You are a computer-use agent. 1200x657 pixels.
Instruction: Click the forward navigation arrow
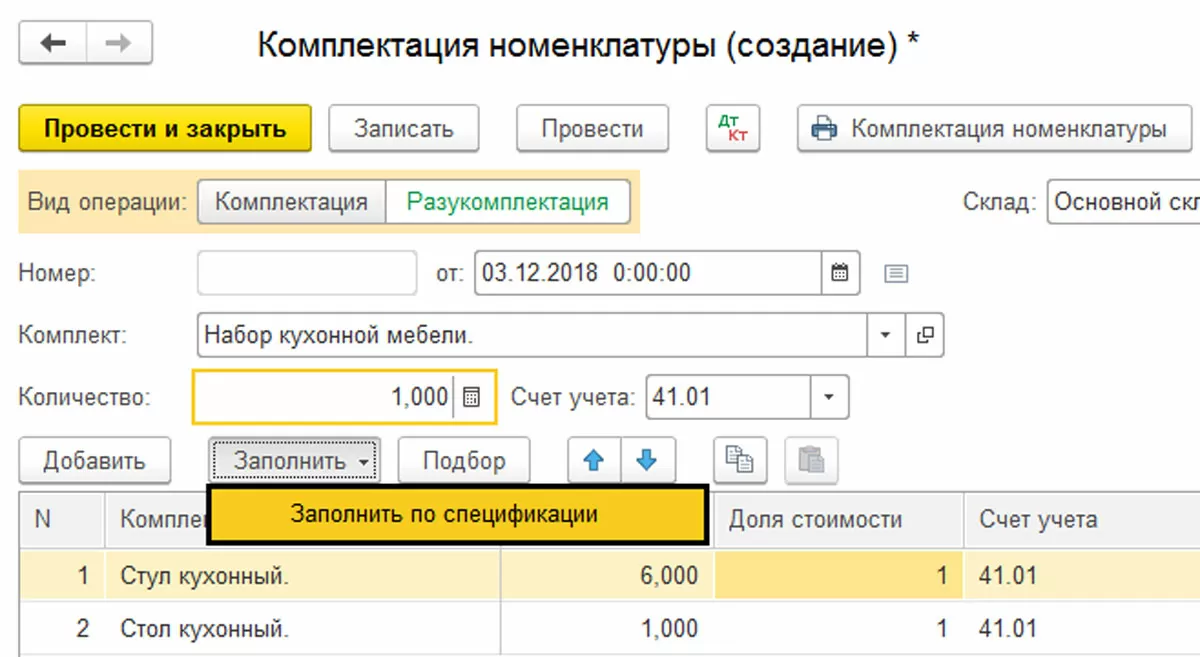pos(118,44)
